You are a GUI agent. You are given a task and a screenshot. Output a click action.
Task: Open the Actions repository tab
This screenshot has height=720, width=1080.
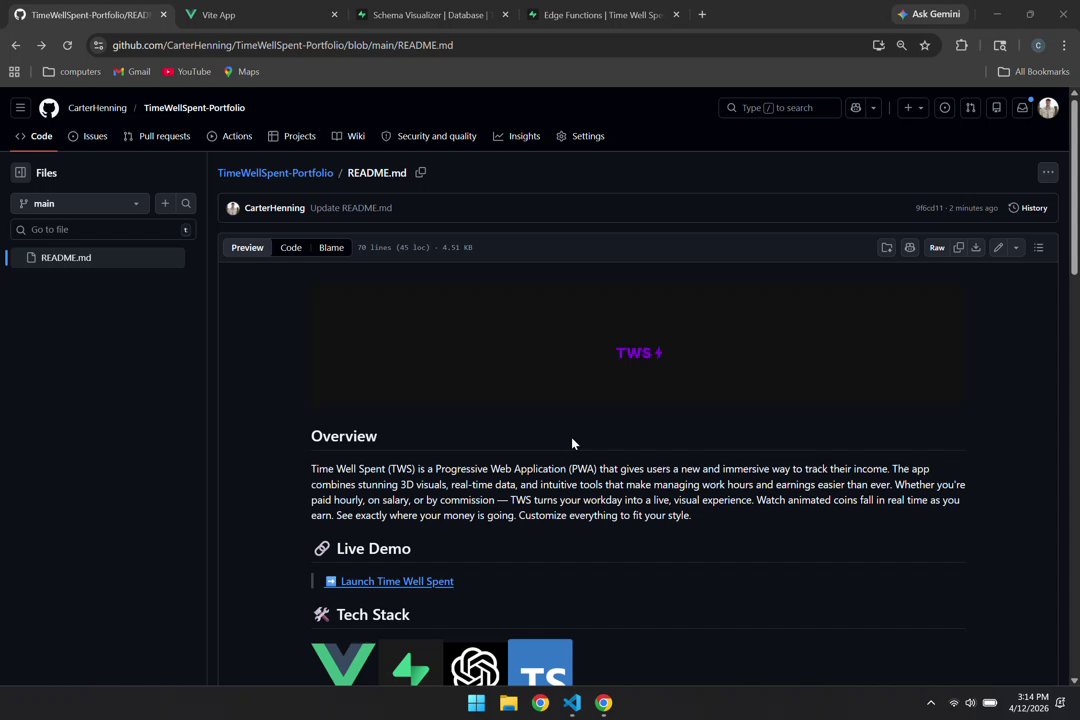point(229,136)
